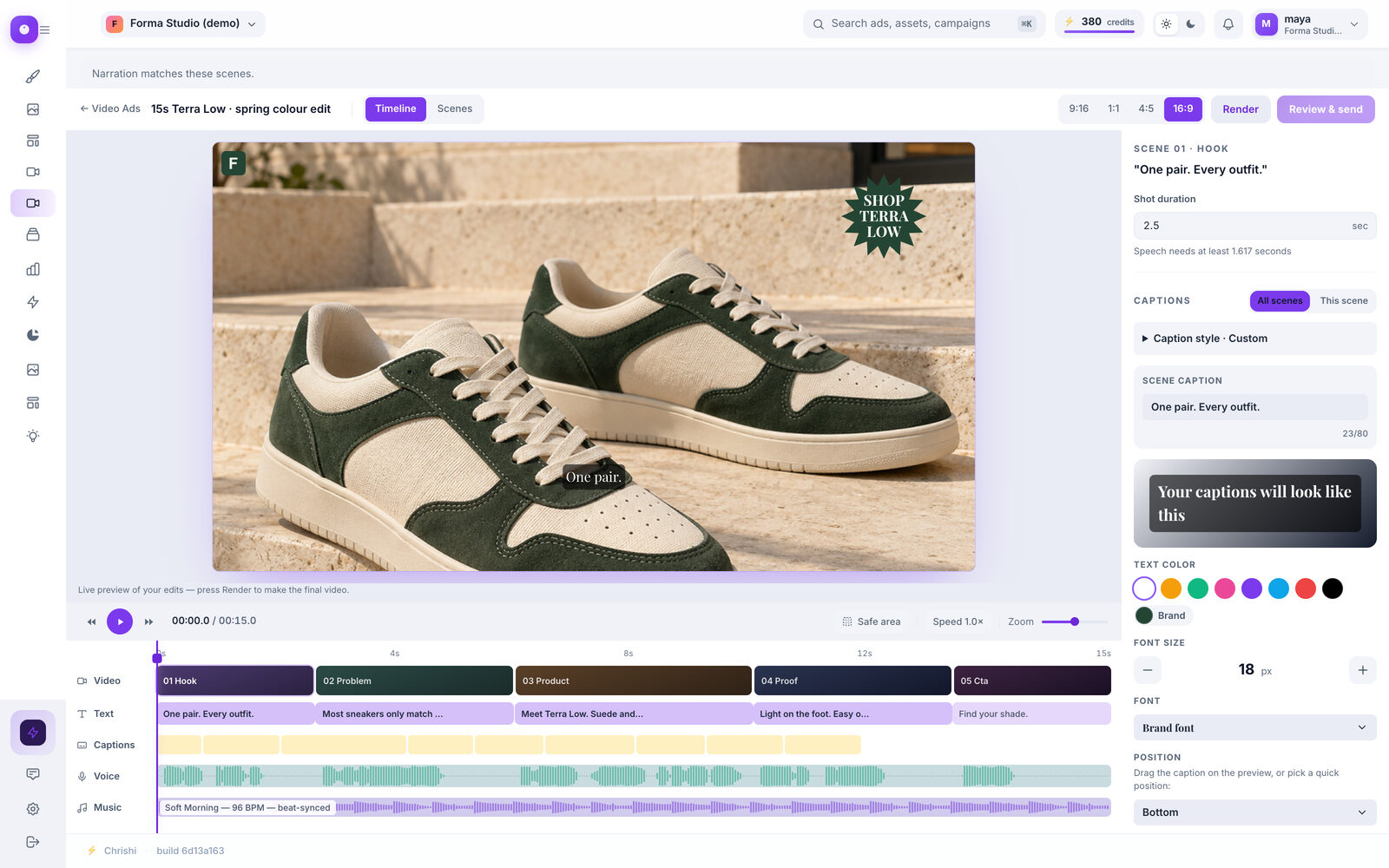Open notifications bell icon

[x=1228, y=24]
